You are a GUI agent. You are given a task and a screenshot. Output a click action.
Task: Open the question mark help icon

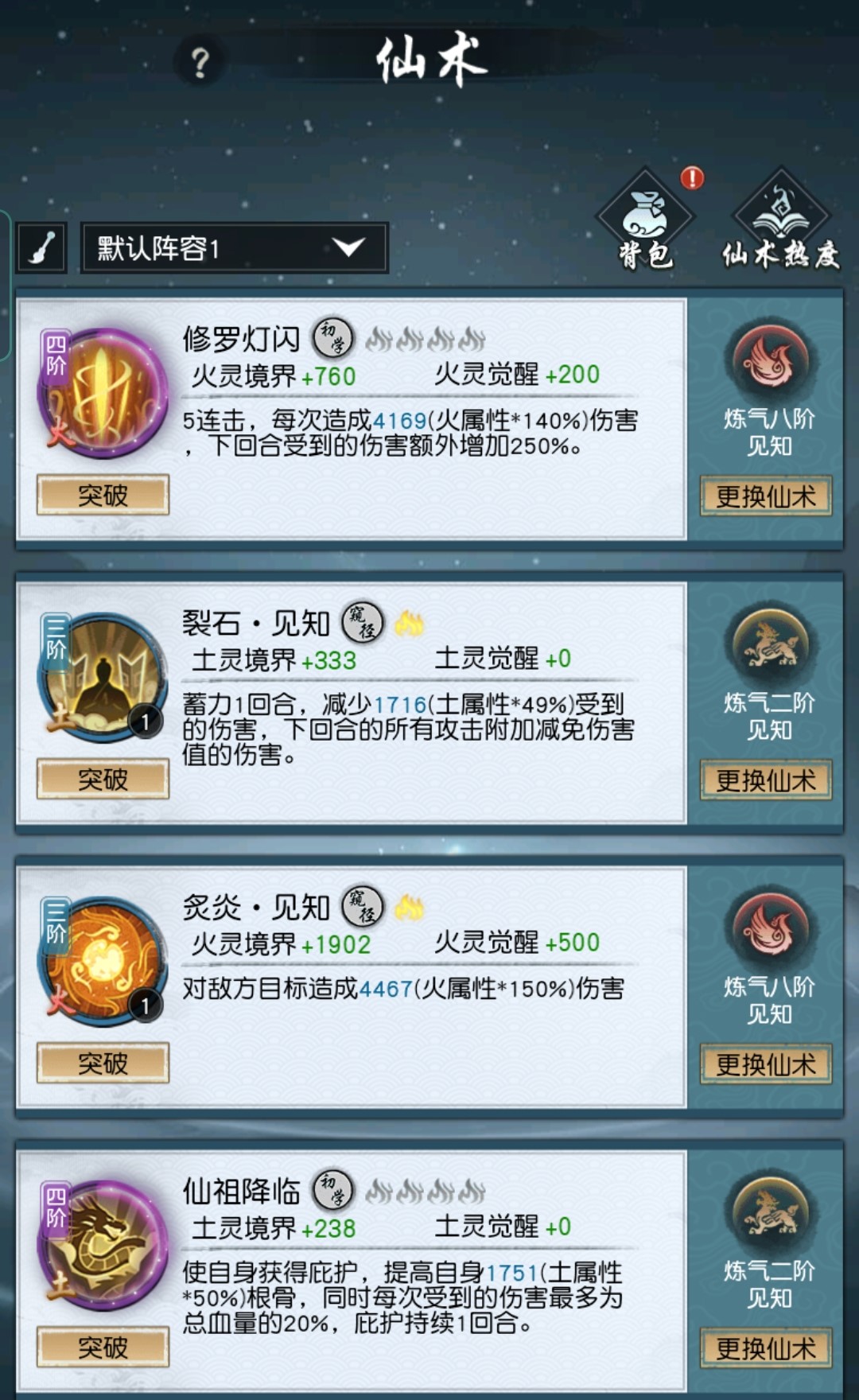coord(200,62)
